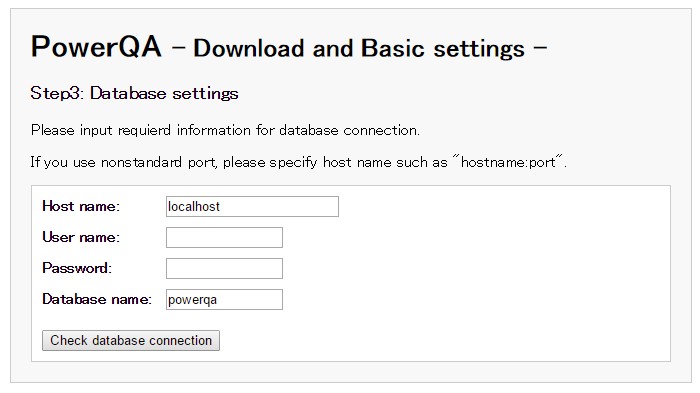The image size is (700, 393).
Task: Click the 'Please input requierd information' sentence
Action: click(x=225, y=130)
